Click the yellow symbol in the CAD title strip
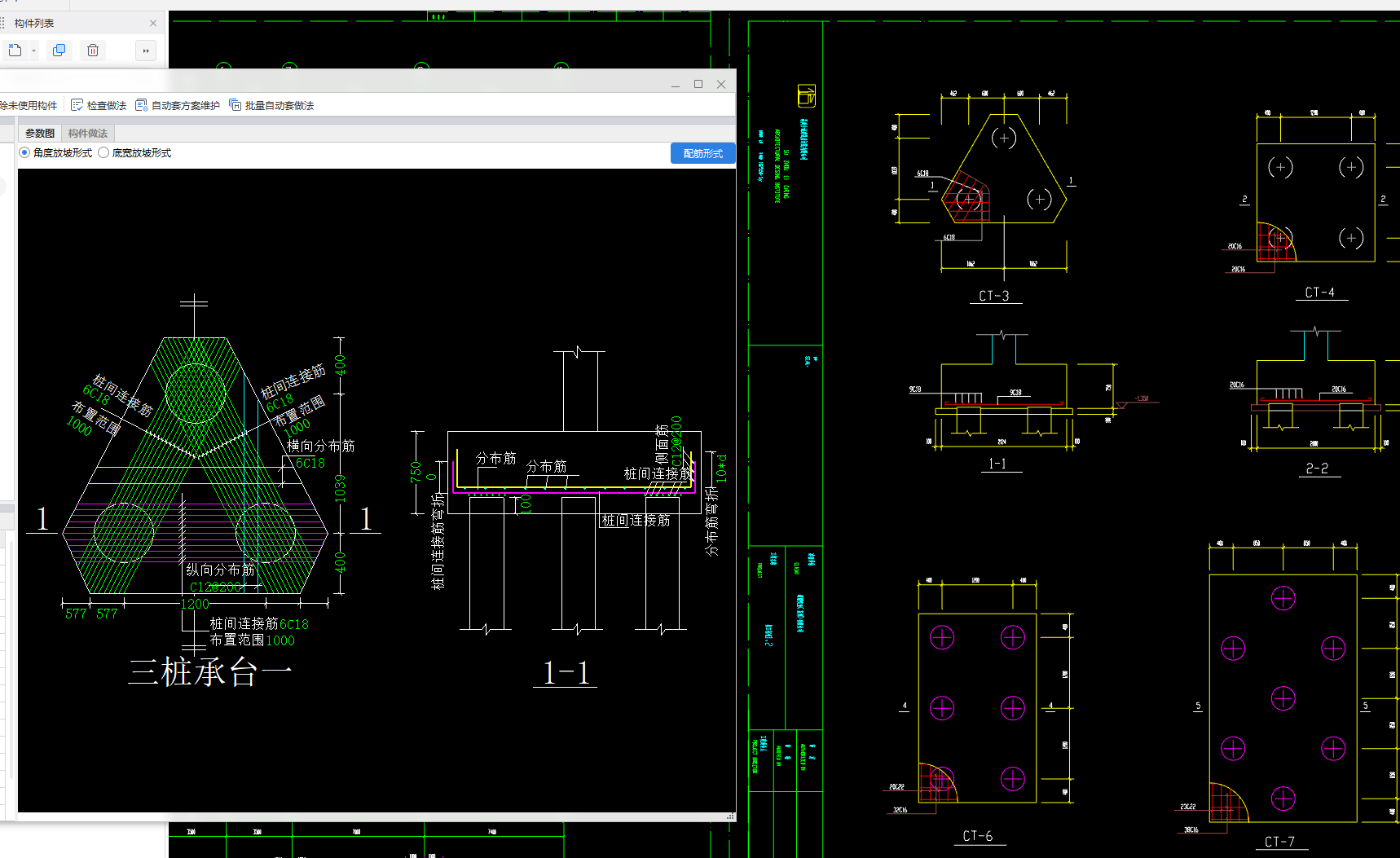 point(806,95)
